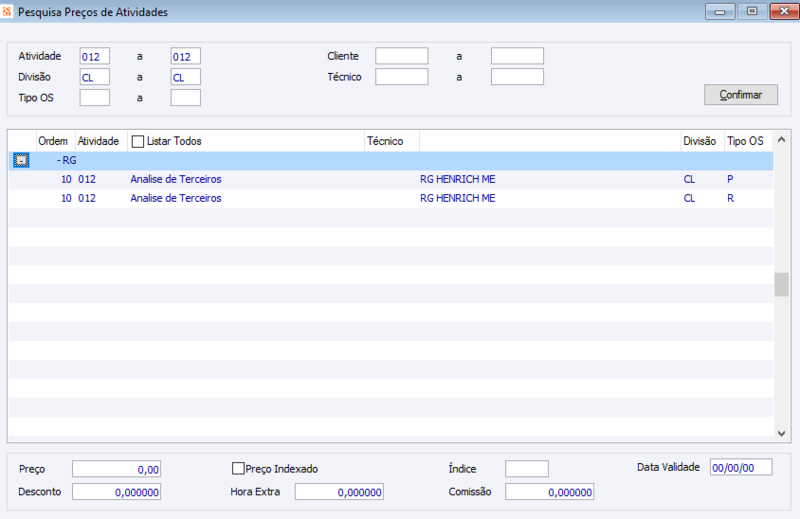
Task: Click the second Divisão range field
Action: [x=185, y=77]
